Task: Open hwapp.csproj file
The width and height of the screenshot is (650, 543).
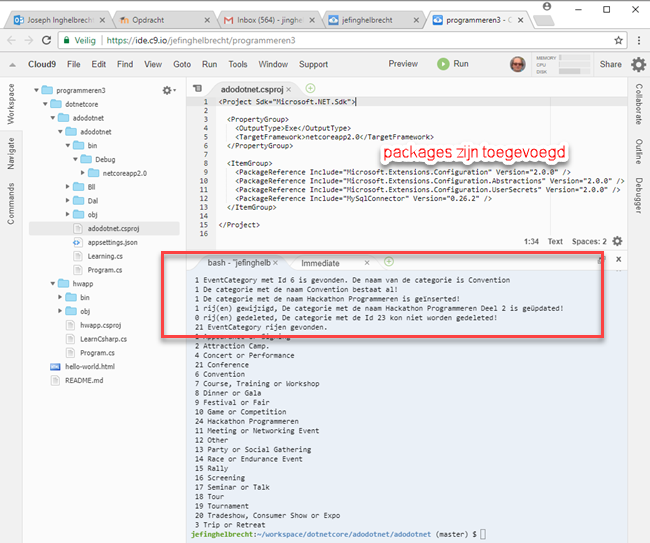Action: (100, 325)
